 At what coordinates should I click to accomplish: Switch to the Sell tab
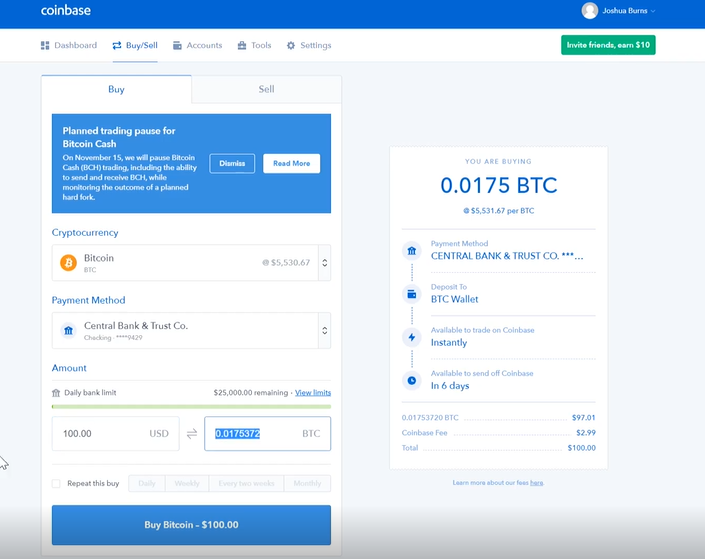266,89
